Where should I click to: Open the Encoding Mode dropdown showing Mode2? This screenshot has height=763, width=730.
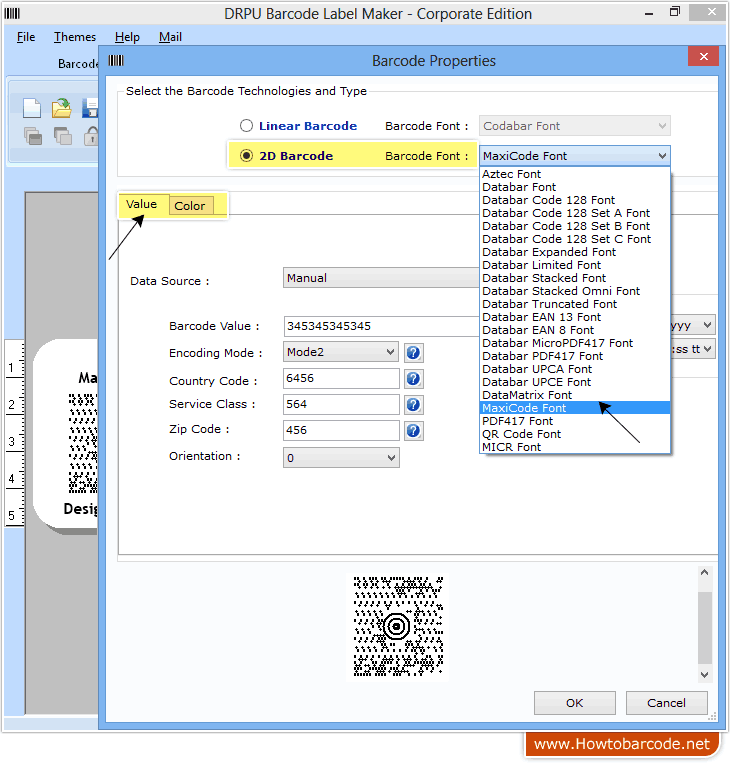[341, 352]
